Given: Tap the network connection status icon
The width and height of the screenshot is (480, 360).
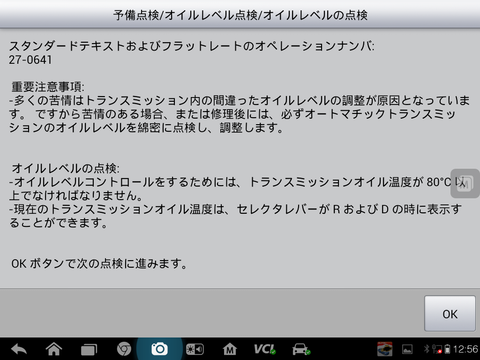Looking at the screenshot, I should [x=437, y=349].
